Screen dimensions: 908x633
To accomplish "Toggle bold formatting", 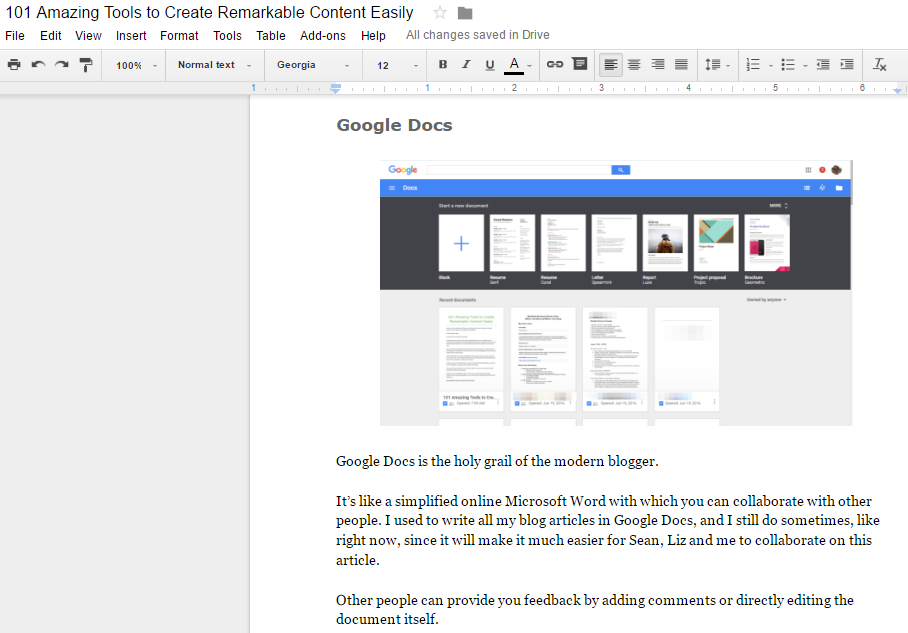I will coord(443,65).
